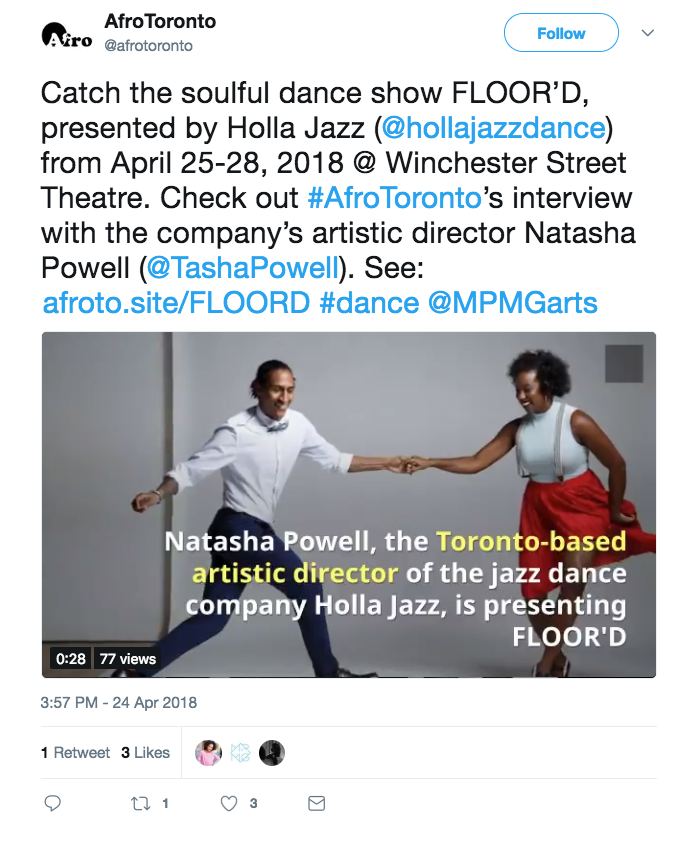Show the 1 Retweet list
Viewport: 700px width, 843px height.
pos(76,753)
